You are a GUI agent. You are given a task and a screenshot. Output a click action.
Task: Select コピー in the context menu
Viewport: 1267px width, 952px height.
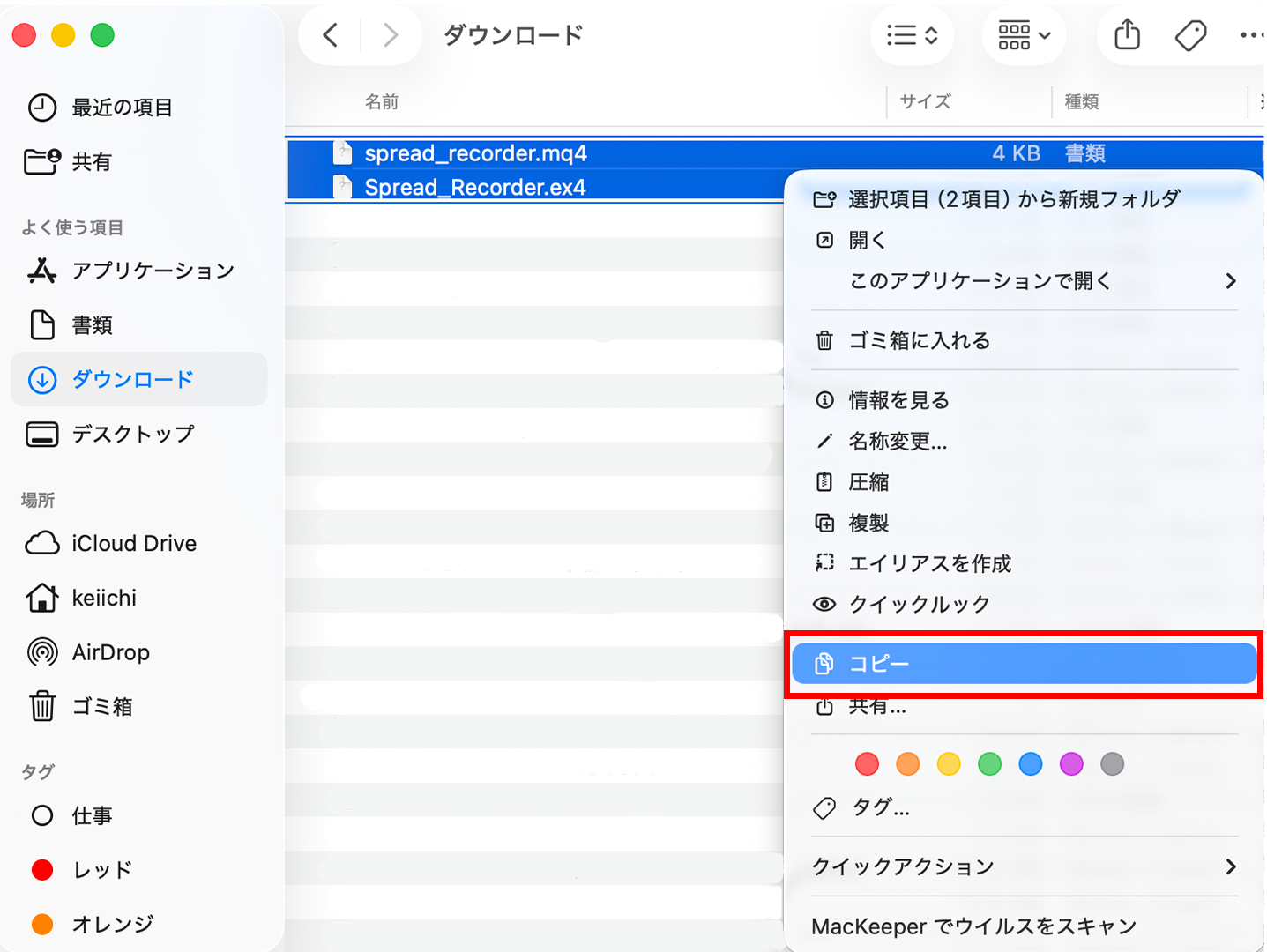1023,664
